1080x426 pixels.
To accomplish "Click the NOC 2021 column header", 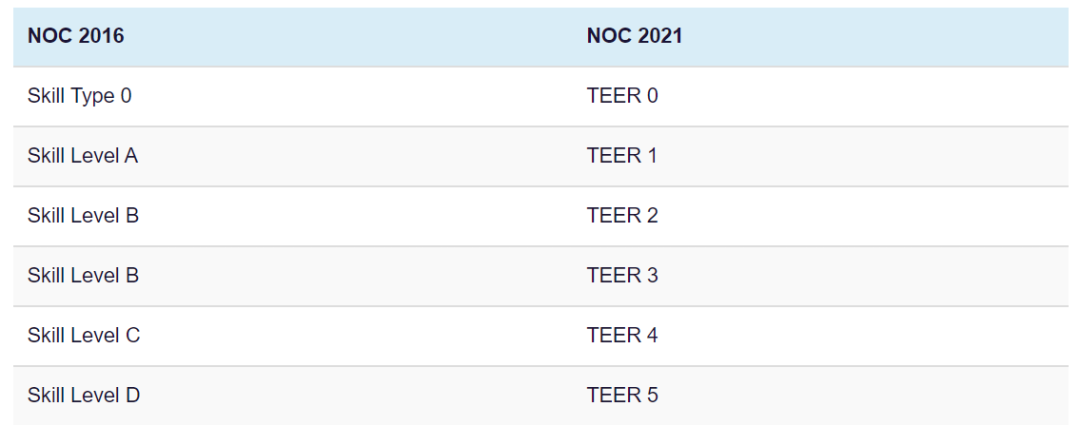I will tap(820, 37).
